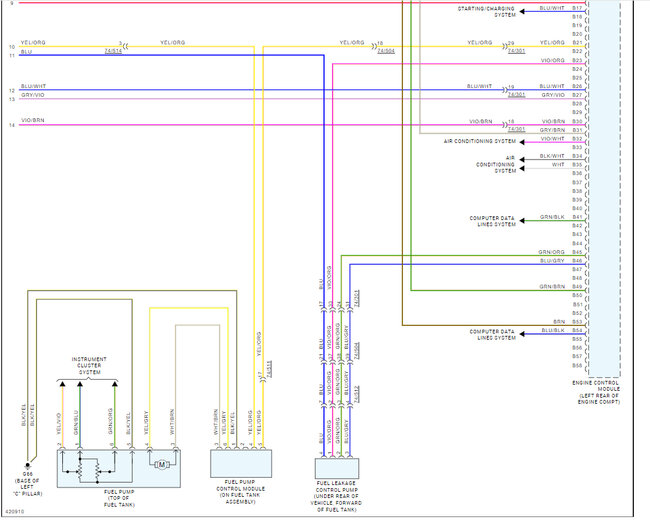650x522 pixels.
Task: Click the Fuel Leakage Control Pump component box
Action: tap(337, 469)
